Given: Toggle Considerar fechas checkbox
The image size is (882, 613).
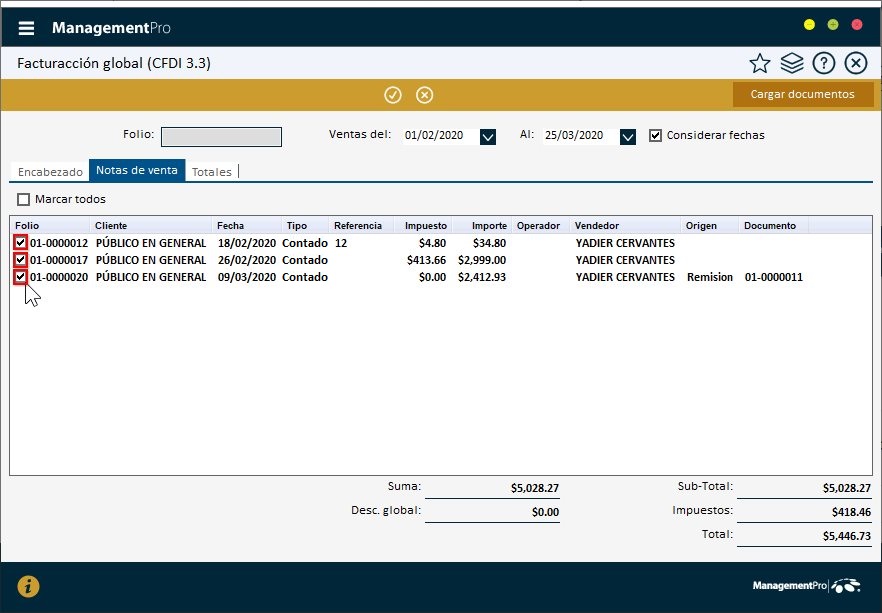Looking at the screenshot, I should click(x=655, y=136).
